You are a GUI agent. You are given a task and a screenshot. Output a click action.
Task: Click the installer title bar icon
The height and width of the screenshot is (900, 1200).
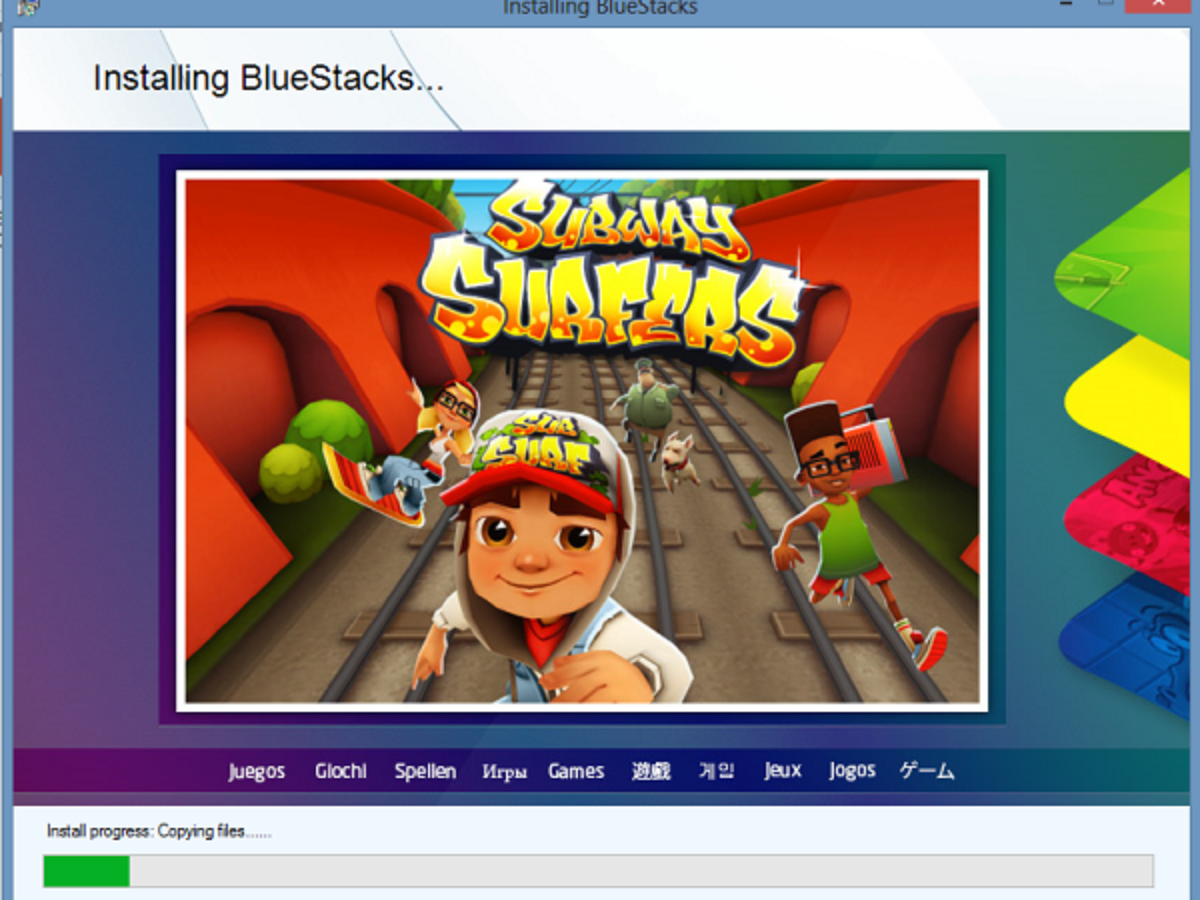coord(27,6)
